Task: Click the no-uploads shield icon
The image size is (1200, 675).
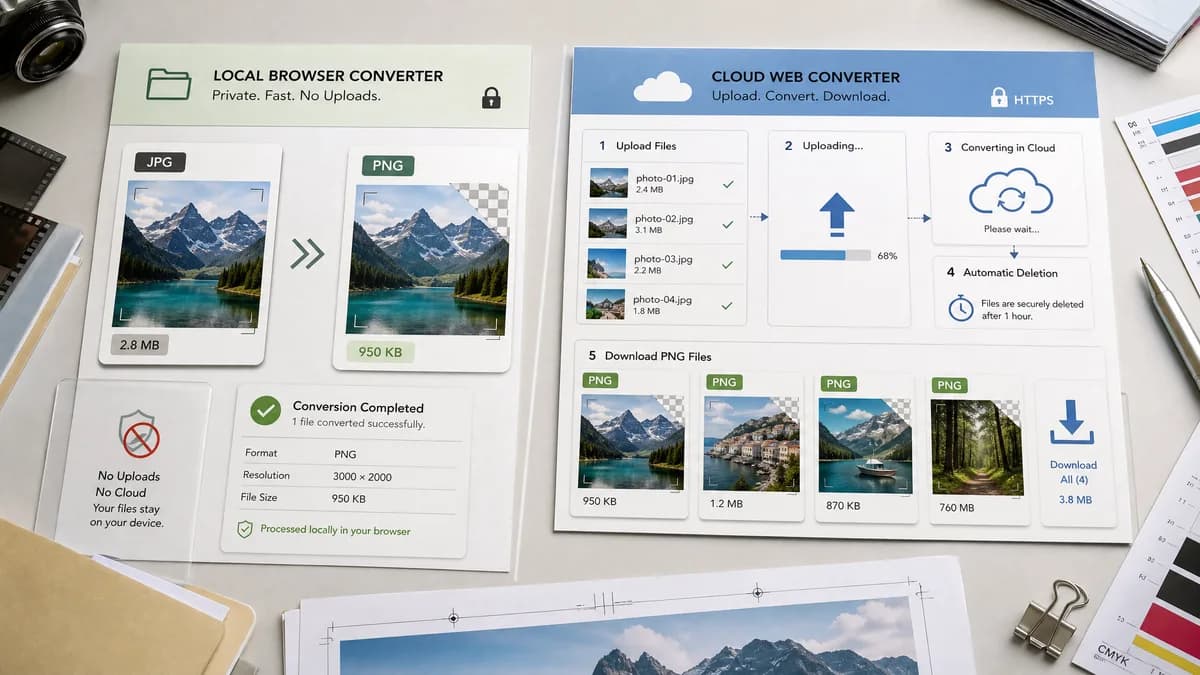Action: [139, 434]
